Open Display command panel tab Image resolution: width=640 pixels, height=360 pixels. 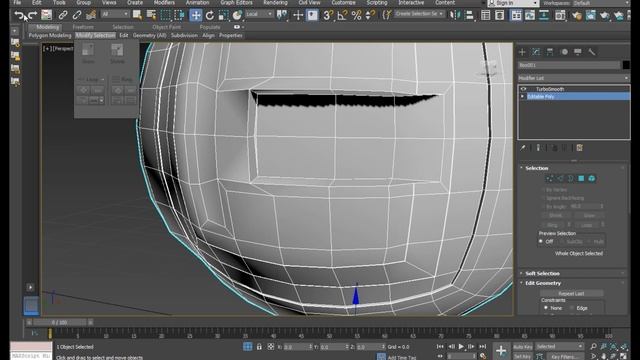(x=578, y=52)
